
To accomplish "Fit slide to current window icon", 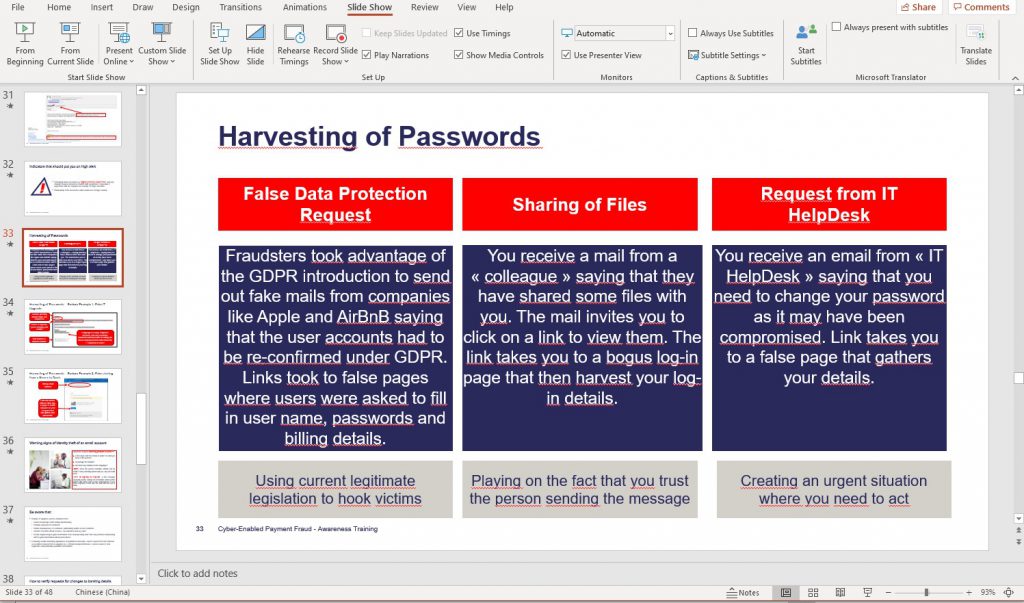I will tap(1009, 593).
